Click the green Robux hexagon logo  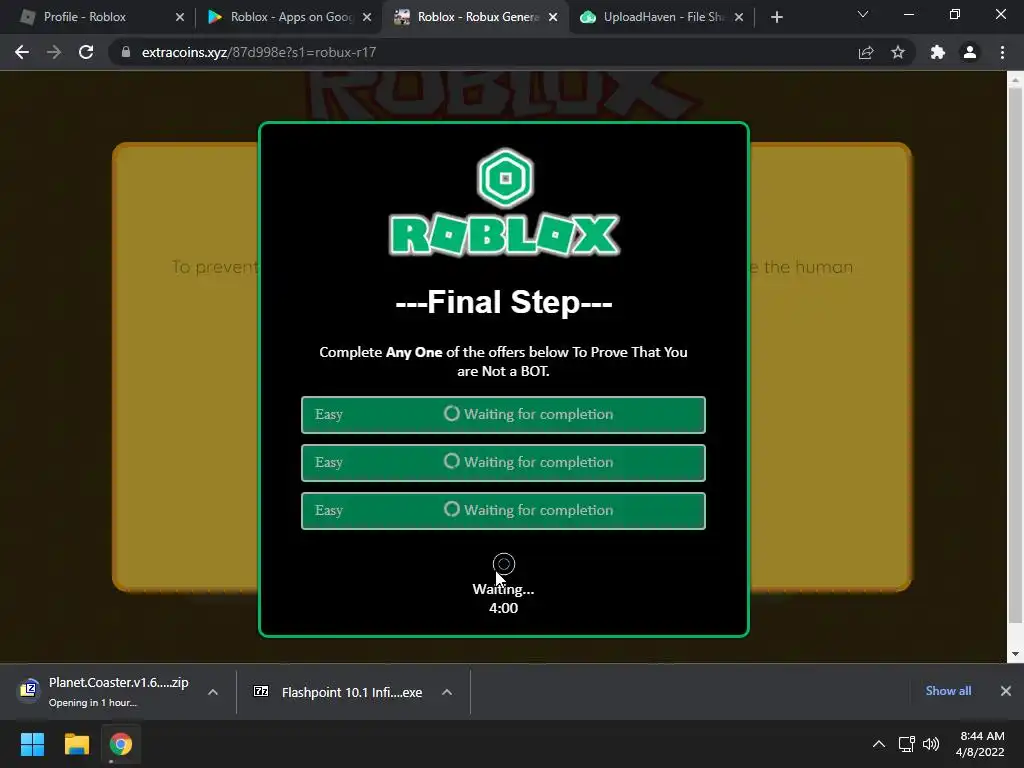505,178
